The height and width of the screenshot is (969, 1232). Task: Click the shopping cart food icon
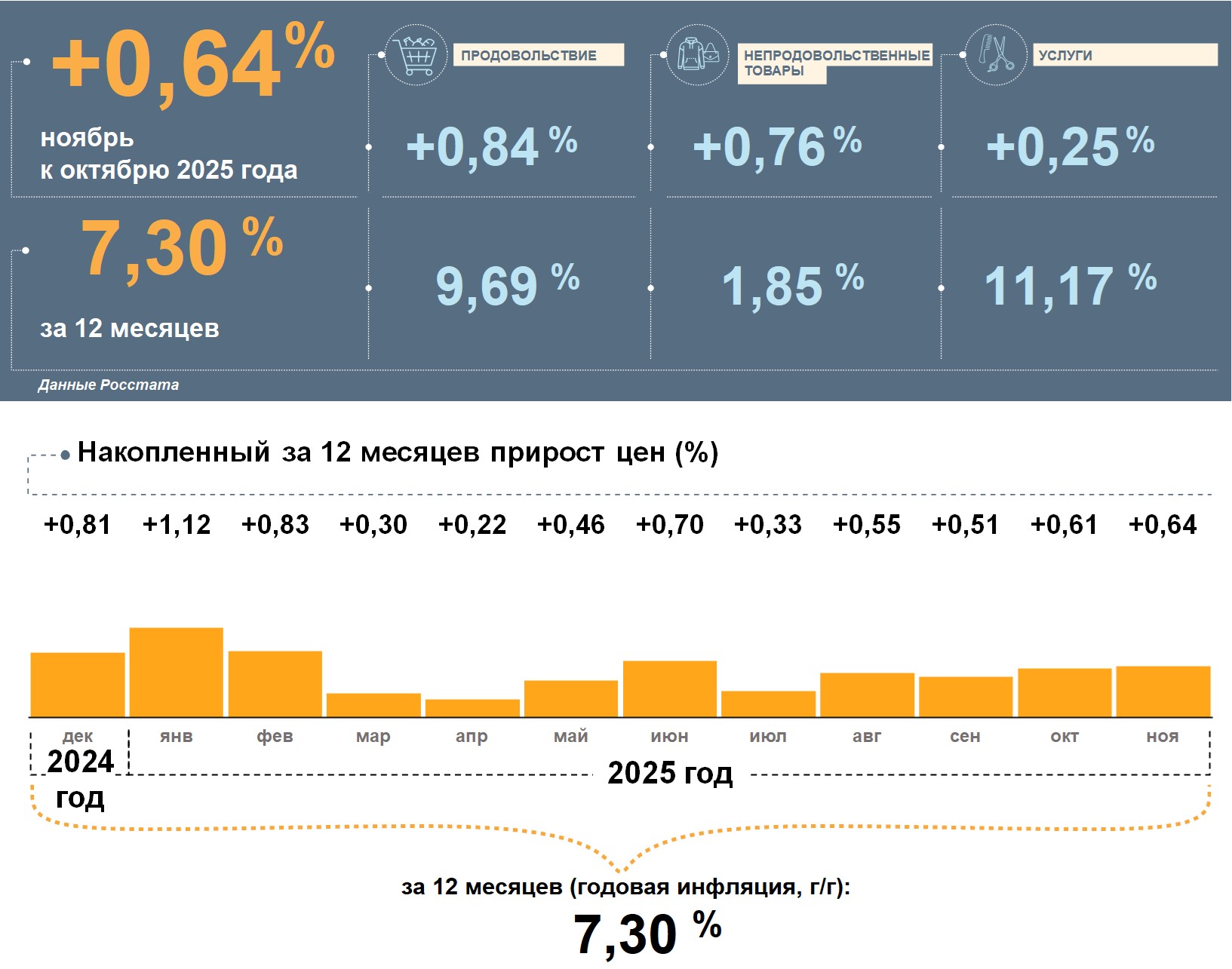pyautogui.click(x=416, y=55)
